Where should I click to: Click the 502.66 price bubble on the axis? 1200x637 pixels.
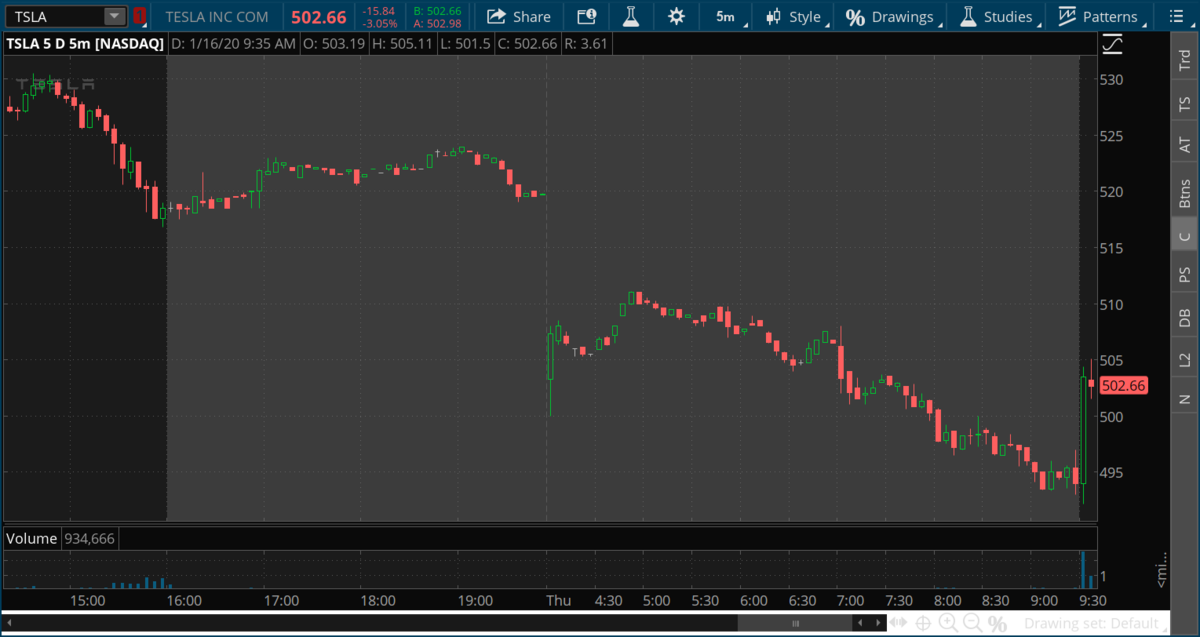1122,386
